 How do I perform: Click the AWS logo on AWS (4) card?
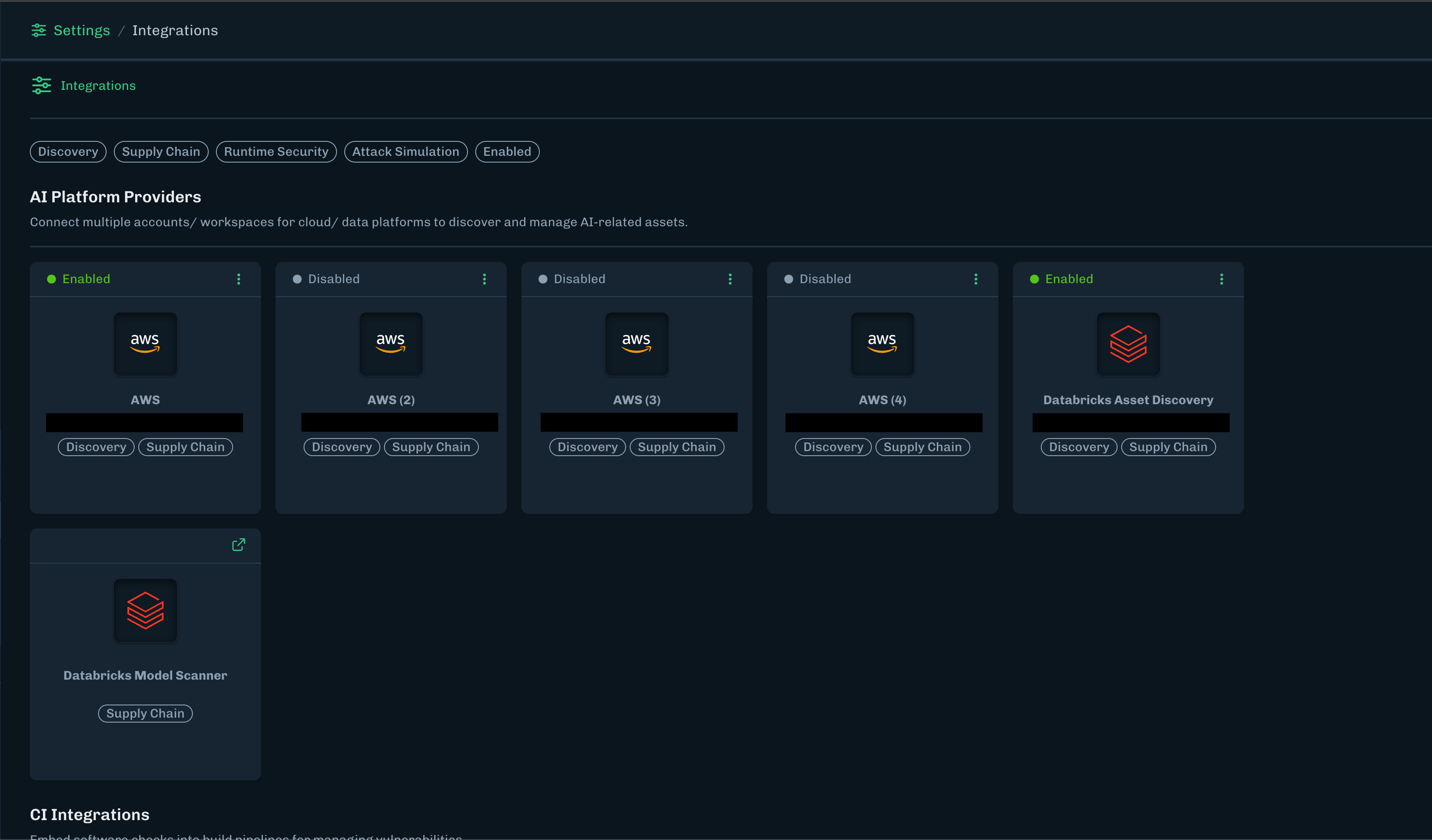[x=883, y=344]
